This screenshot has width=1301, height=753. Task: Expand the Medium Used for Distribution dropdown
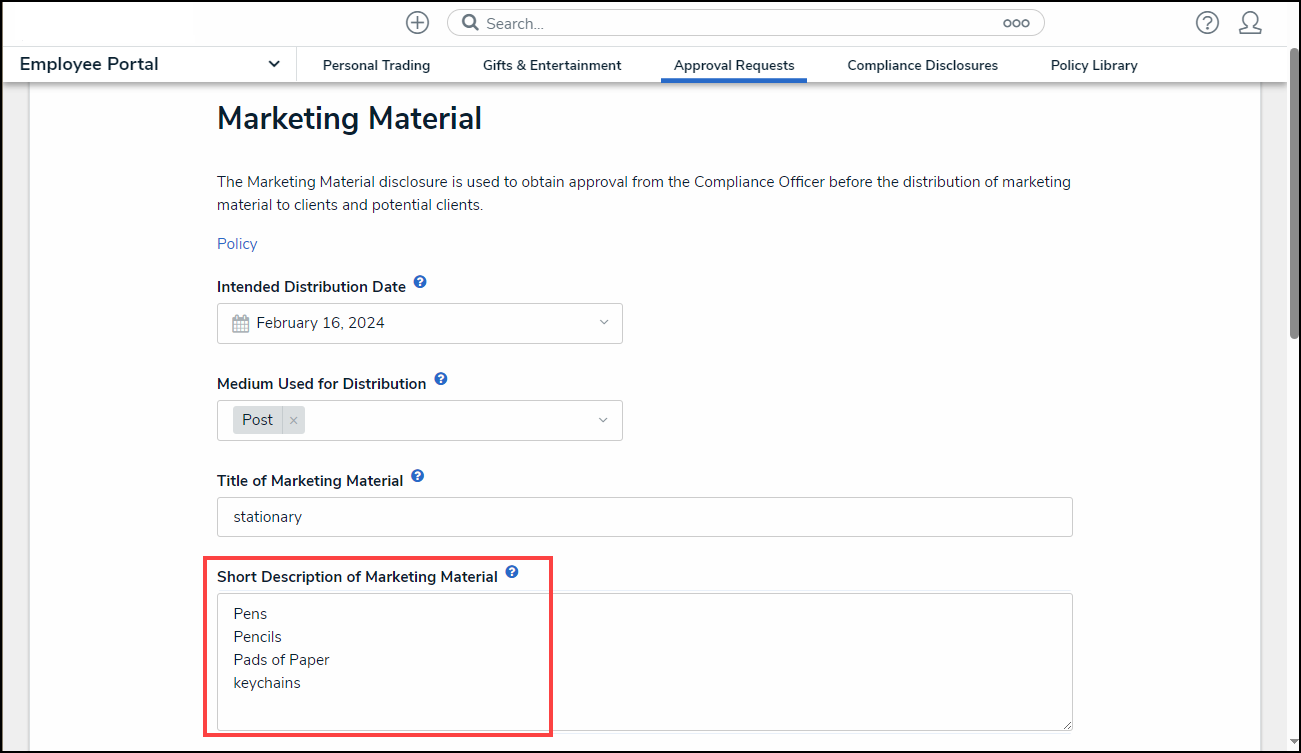point(603,420)
